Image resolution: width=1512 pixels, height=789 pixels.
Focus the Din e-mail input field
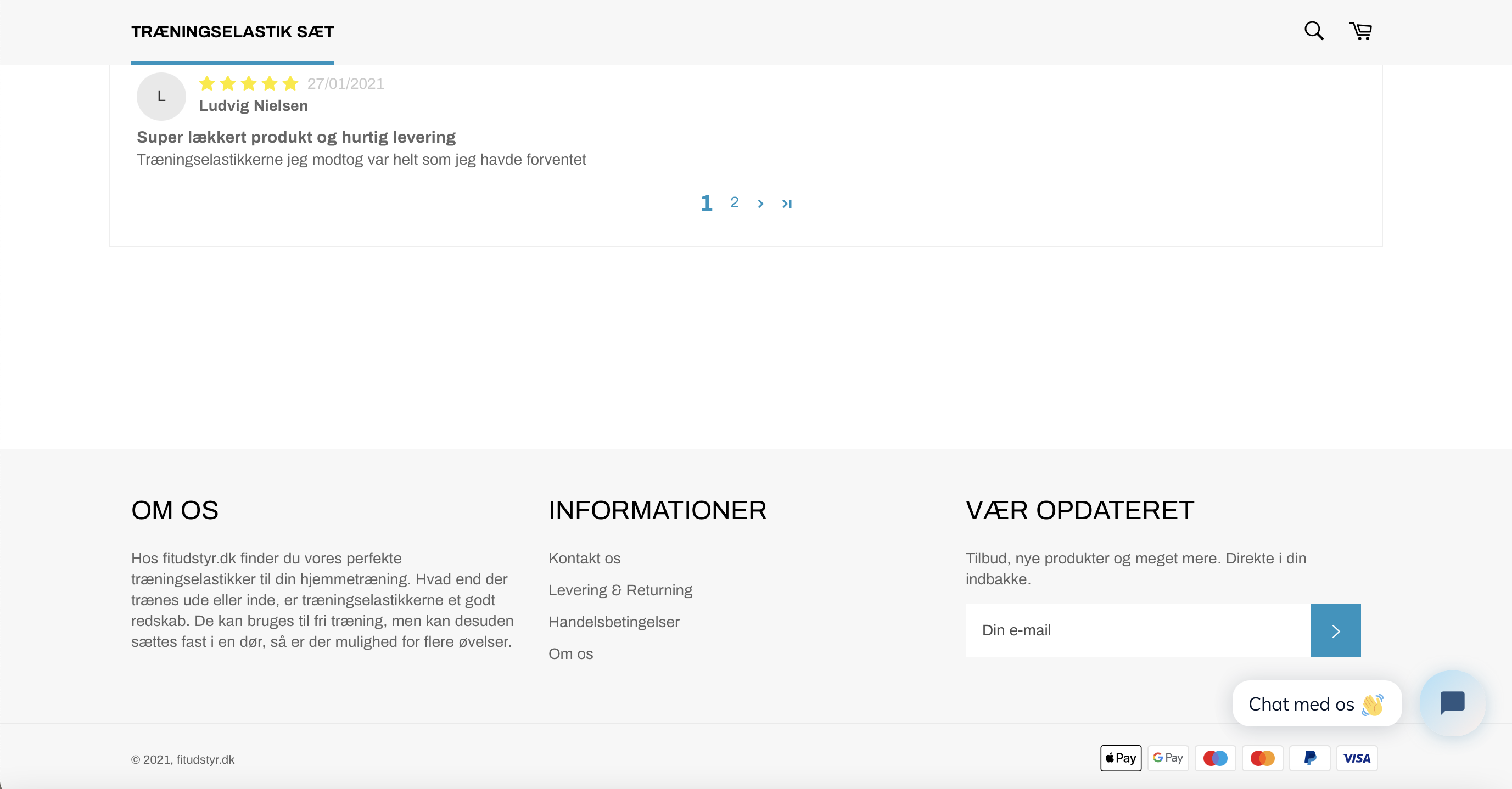click(1137, 630)
